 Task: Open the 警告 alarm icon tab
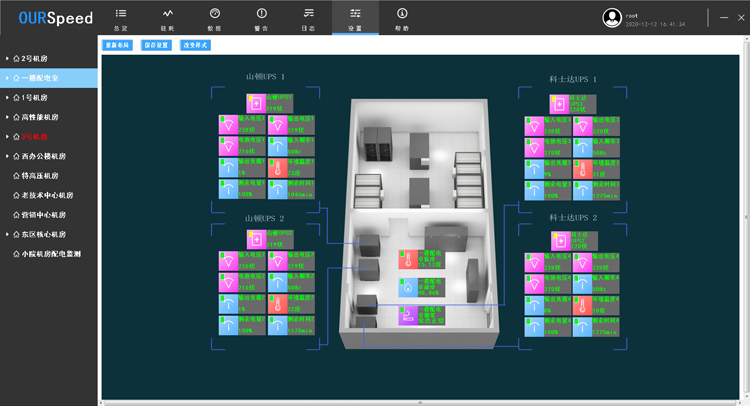click(261, 18)
